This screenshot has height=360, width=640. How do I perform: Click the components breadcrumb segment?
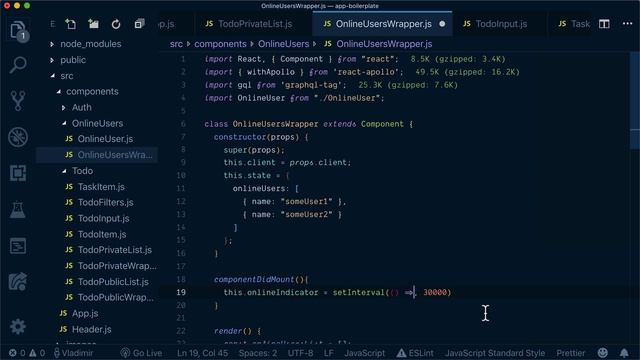pos(220,44)
